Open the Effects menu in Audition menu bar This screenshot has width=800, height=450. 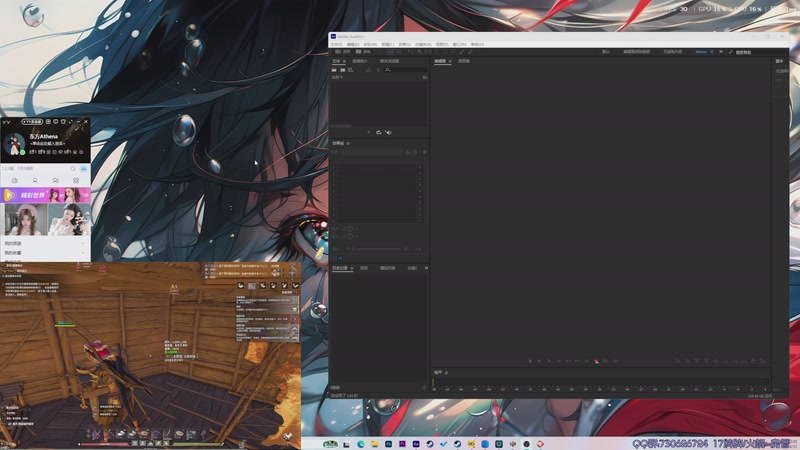pos(405,44)
